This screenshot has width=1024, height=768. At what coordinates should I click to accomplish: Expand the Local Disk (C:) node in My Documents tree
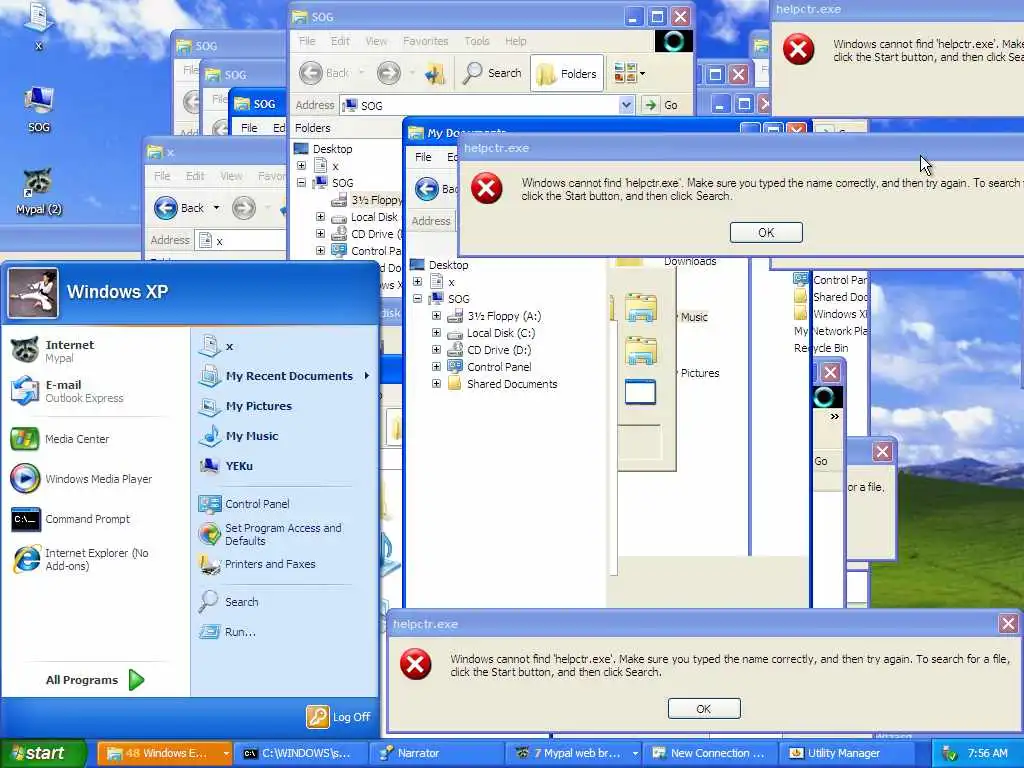436,332
